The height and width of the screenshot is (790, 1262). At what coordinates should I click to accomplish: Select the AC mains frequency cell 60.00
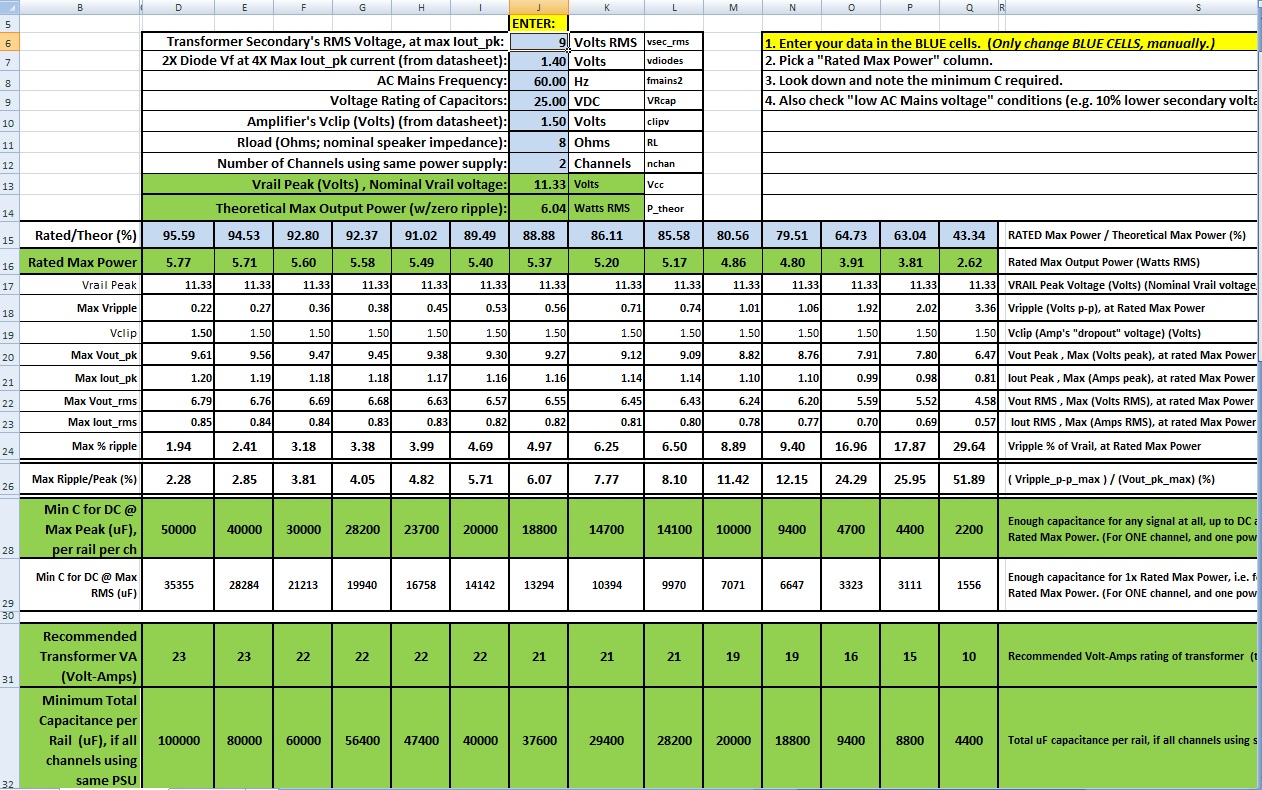coord(539,81)
